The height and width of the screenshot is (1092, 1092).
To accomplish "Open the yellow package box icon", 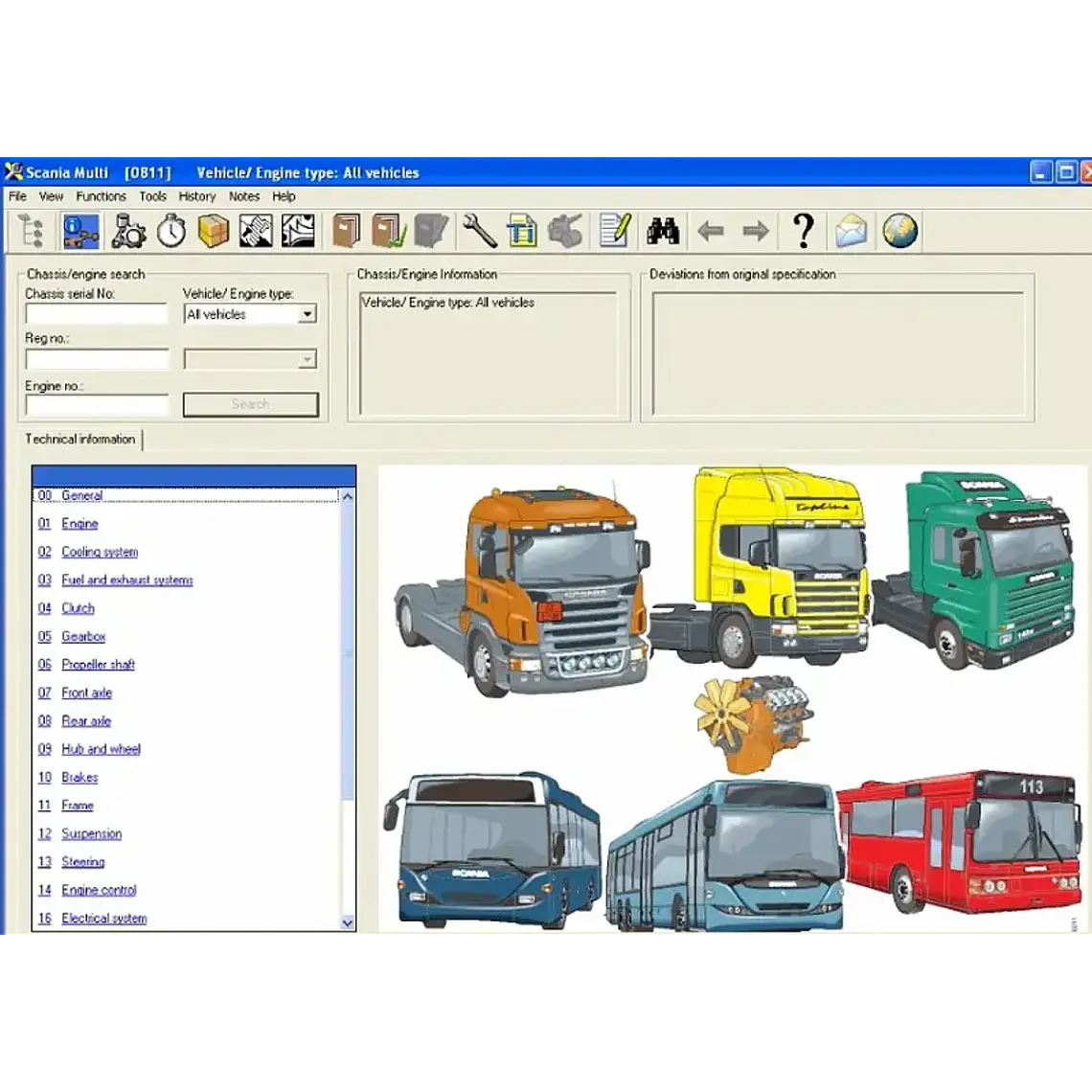I will (213, 231).
